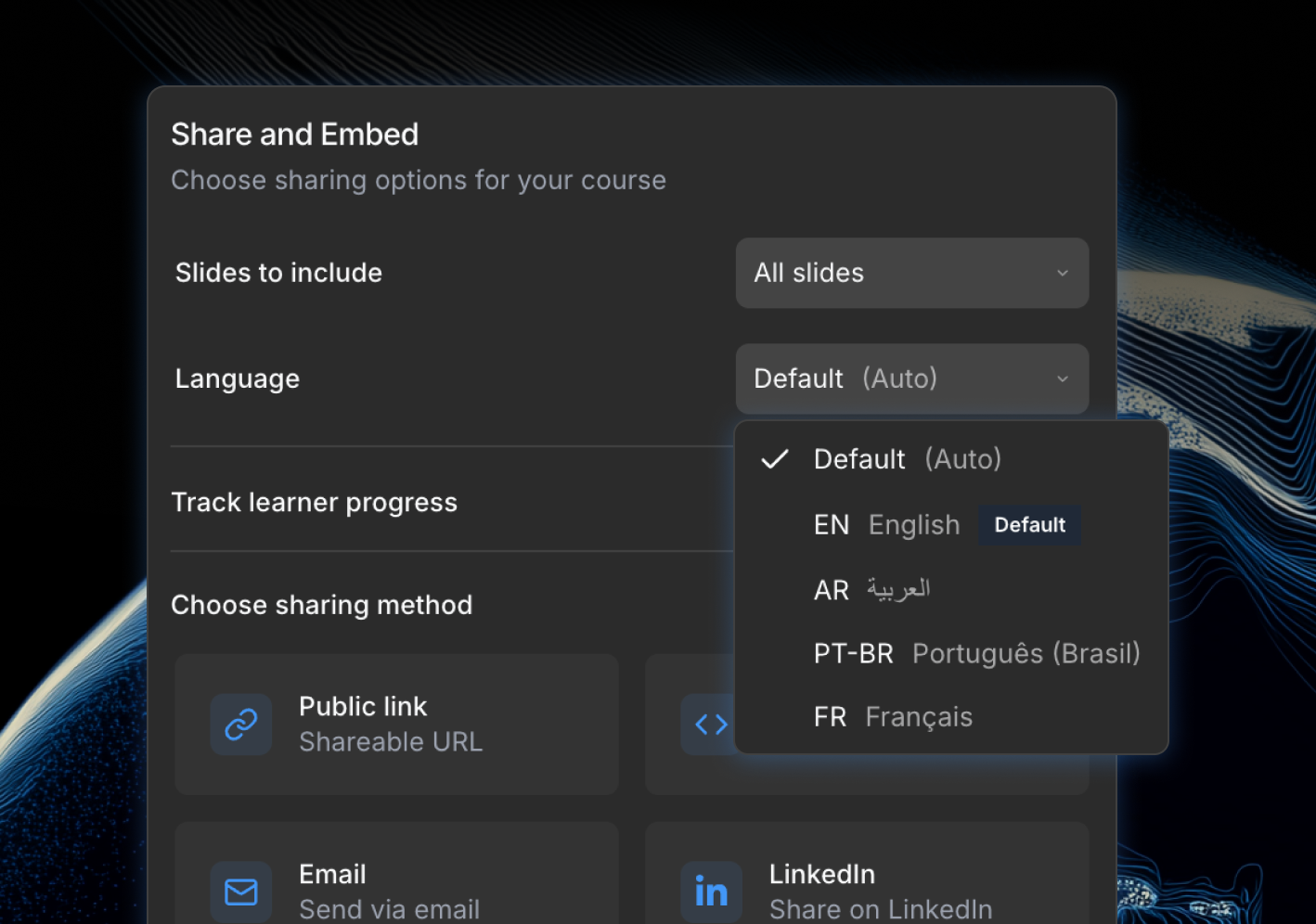Click the checkmark beside Default (Auto) option
Image resolution: width=1316 pixels, height=924 pixels.
click(x=775, y=459)
